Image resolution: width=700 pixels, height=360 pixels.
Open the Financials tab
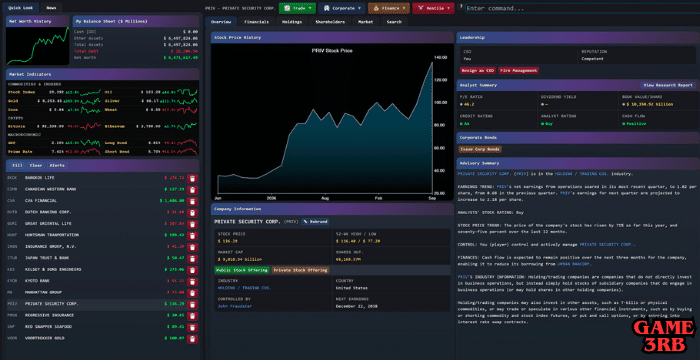click(257, 22)
